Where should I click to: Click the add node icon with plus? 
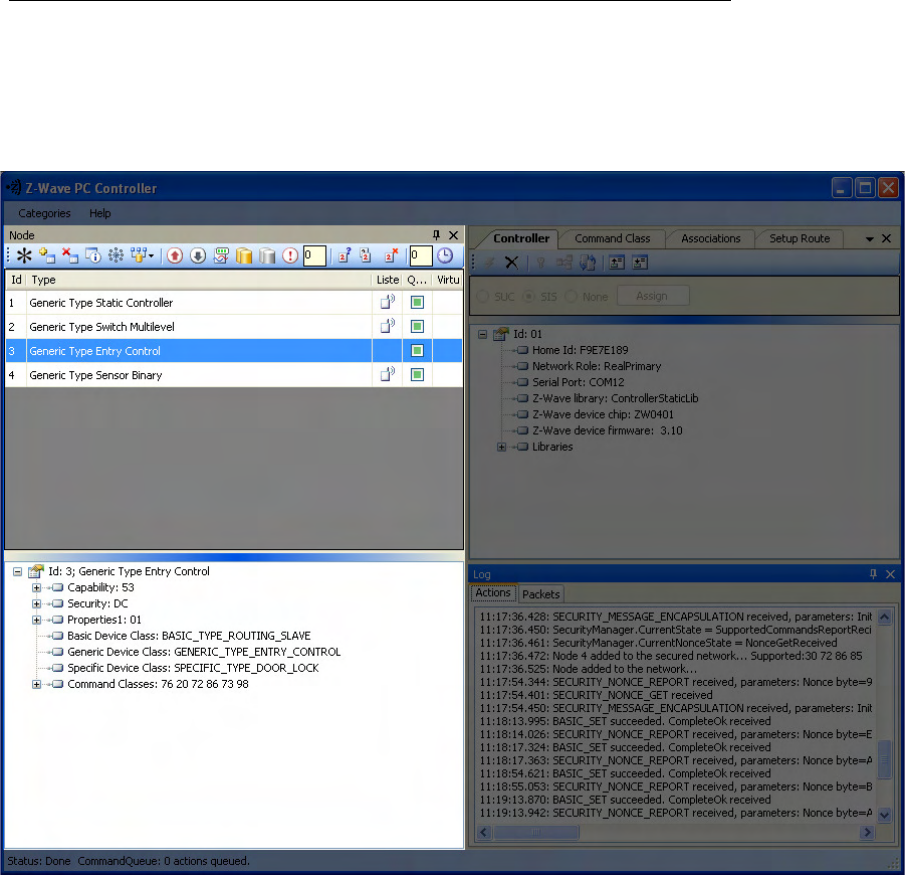pyautogui.click(x=47, y=256)
